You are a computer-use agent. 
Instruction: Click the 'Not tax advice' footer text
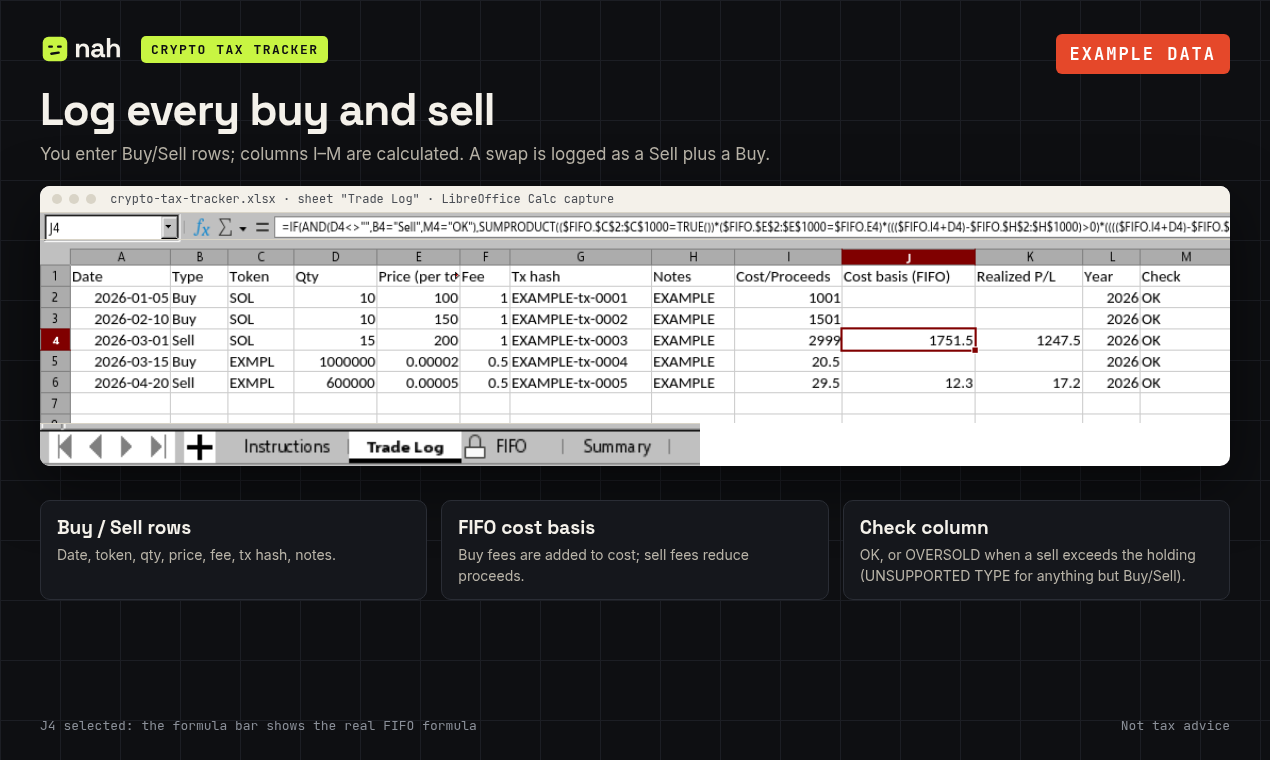(1175, 726)
